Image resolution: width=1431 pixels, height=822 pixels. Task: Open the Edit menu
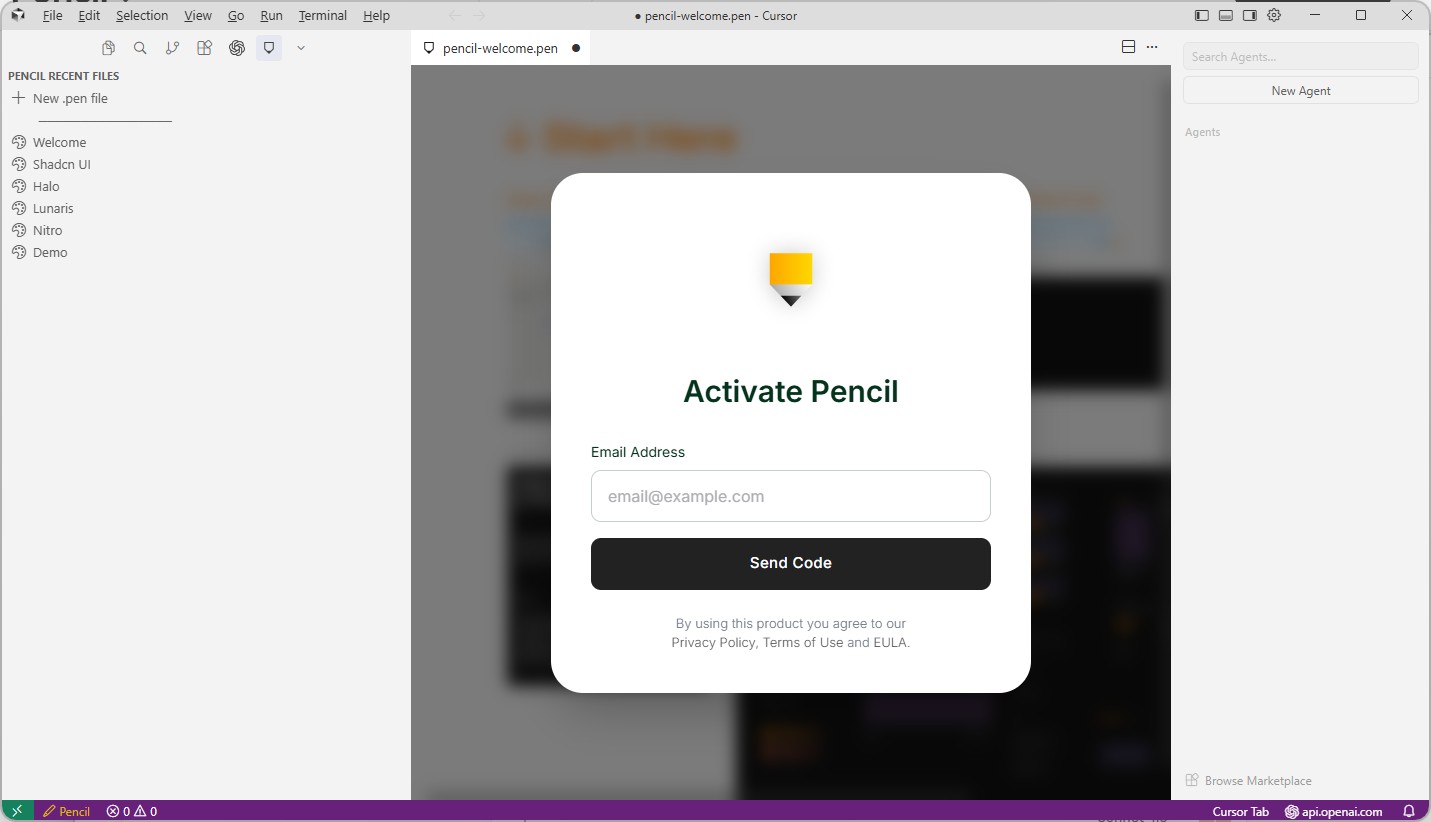[89, 16]
